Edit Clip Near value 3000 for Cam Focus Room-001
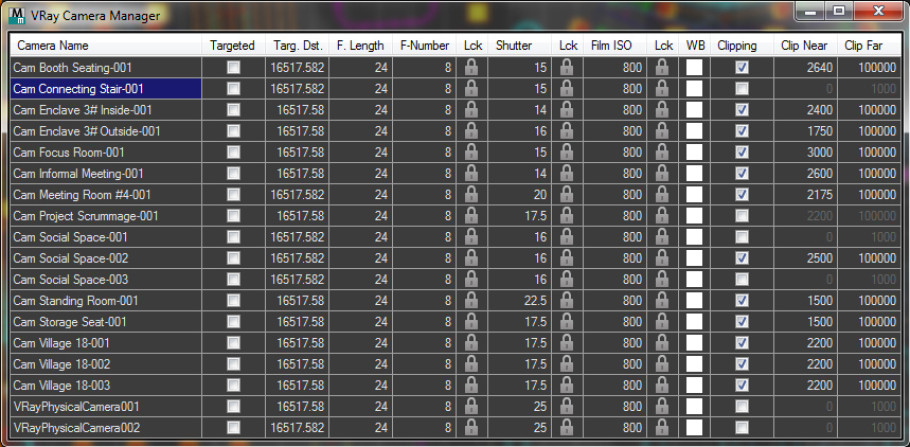This screenshot has width=910, height=447. click(x=806, y=153)
